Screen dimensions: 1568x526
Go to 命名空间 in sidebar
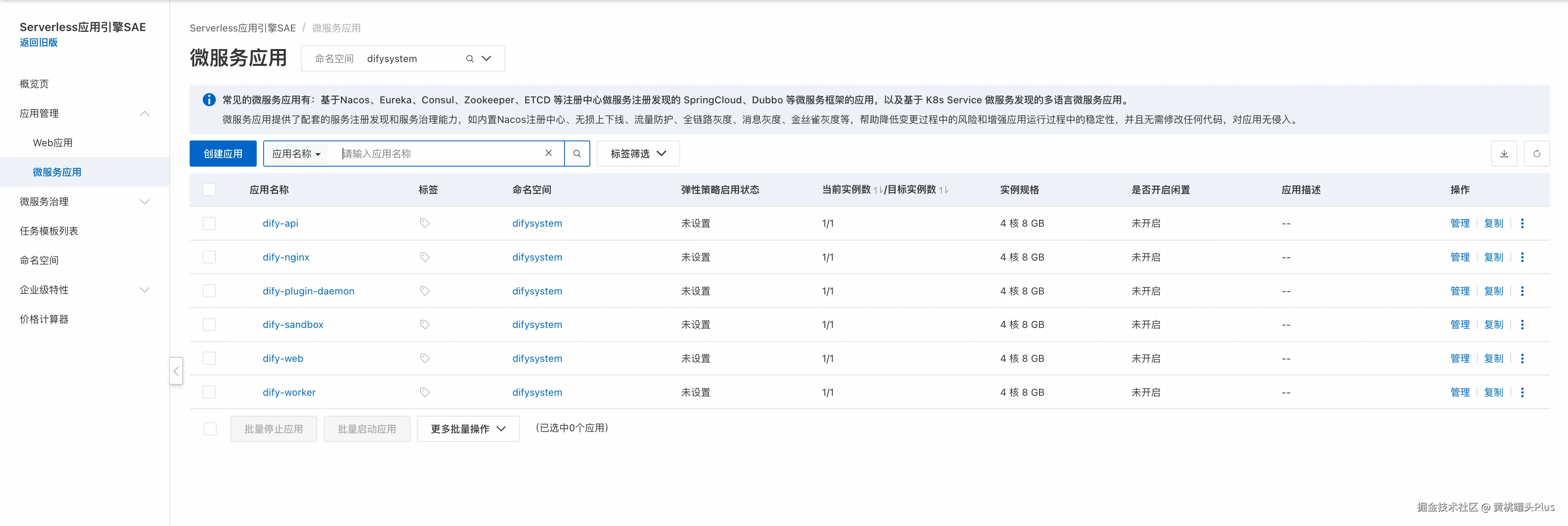click(x=39, y=260)
